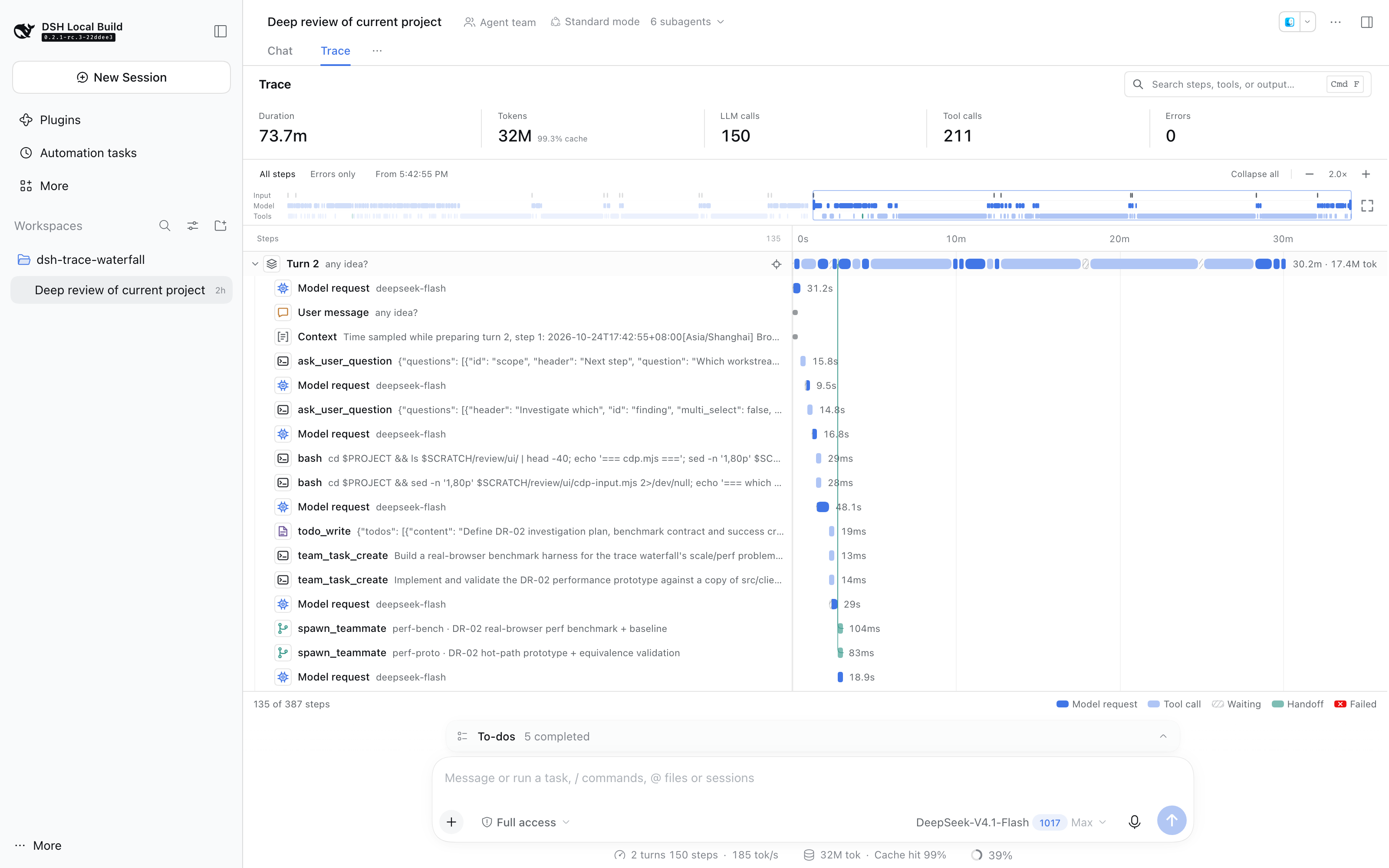Focus the Search steps, tools, or output field
1389x868 pixels.
click(1247, 84)
